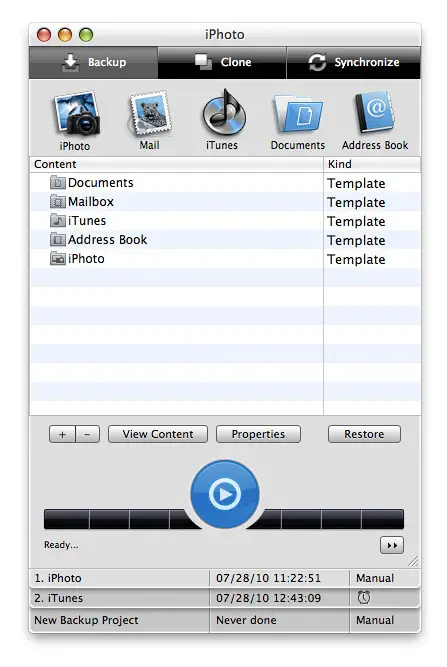Select the Documents folder template icon
The height and width of the screenshot is (667, 447).
298,114
